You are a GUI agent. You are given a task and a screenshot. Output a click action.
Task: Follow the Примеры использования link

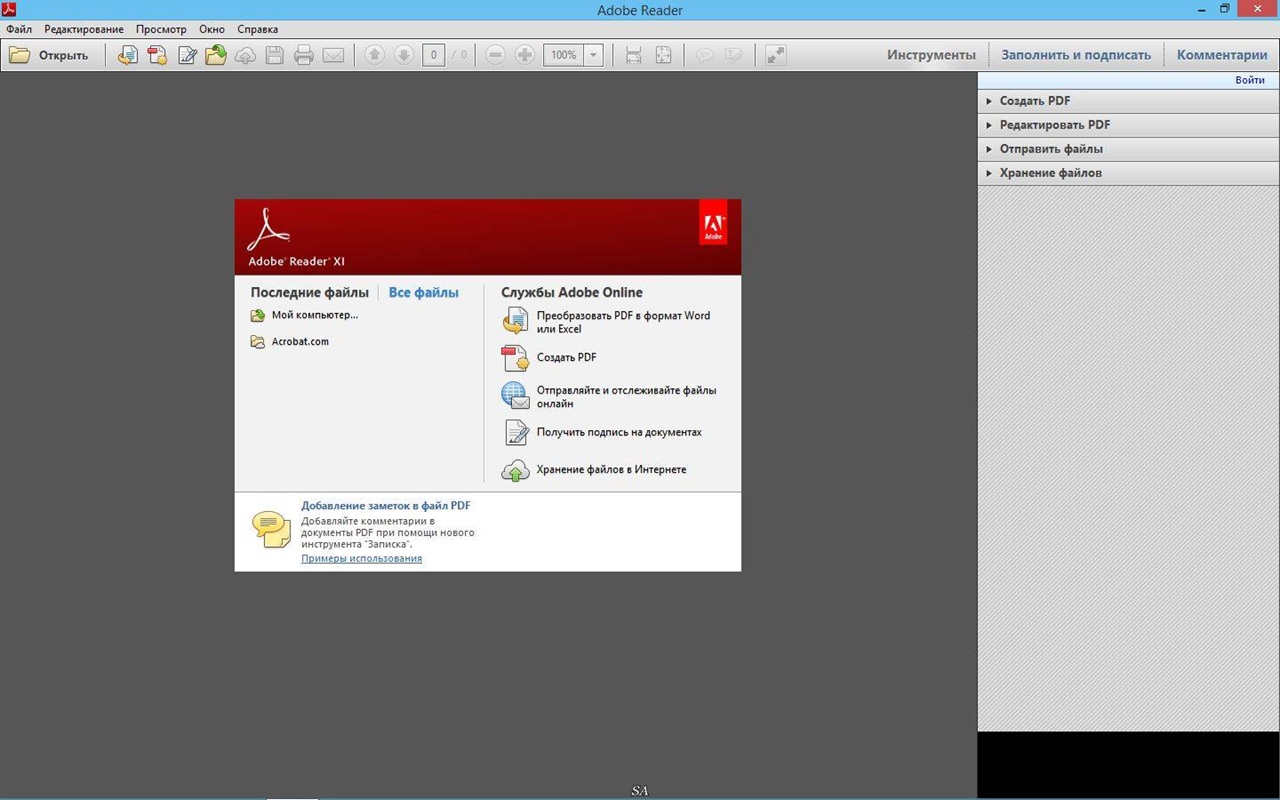point(361,559)
